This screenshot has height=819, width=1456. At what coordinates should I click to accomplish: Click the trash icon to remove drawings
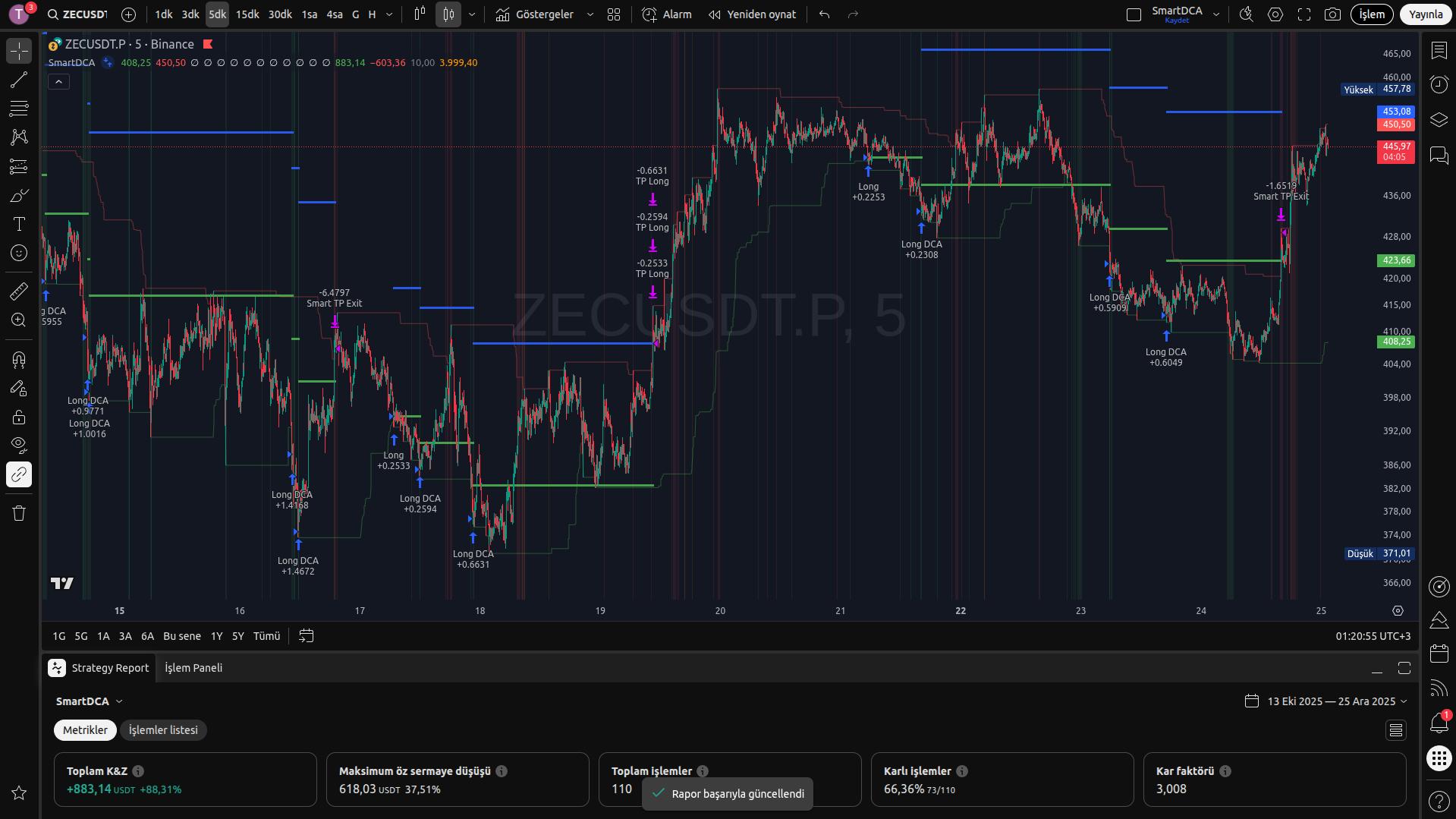19,513
